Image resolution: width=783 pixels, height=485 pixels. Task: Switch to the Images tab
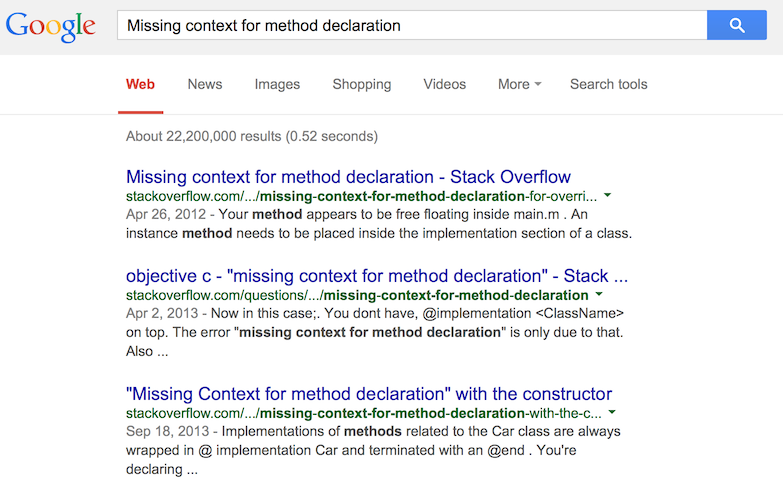[x=277, y=84]
